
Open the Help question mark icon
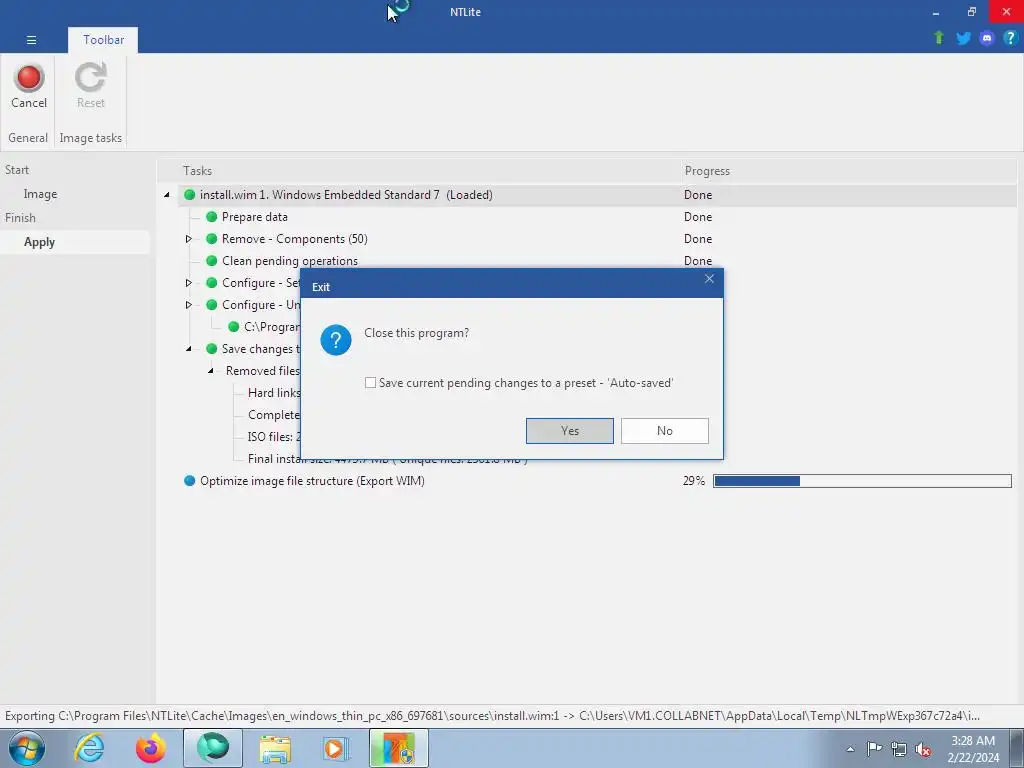click(x=1010, y=38)
